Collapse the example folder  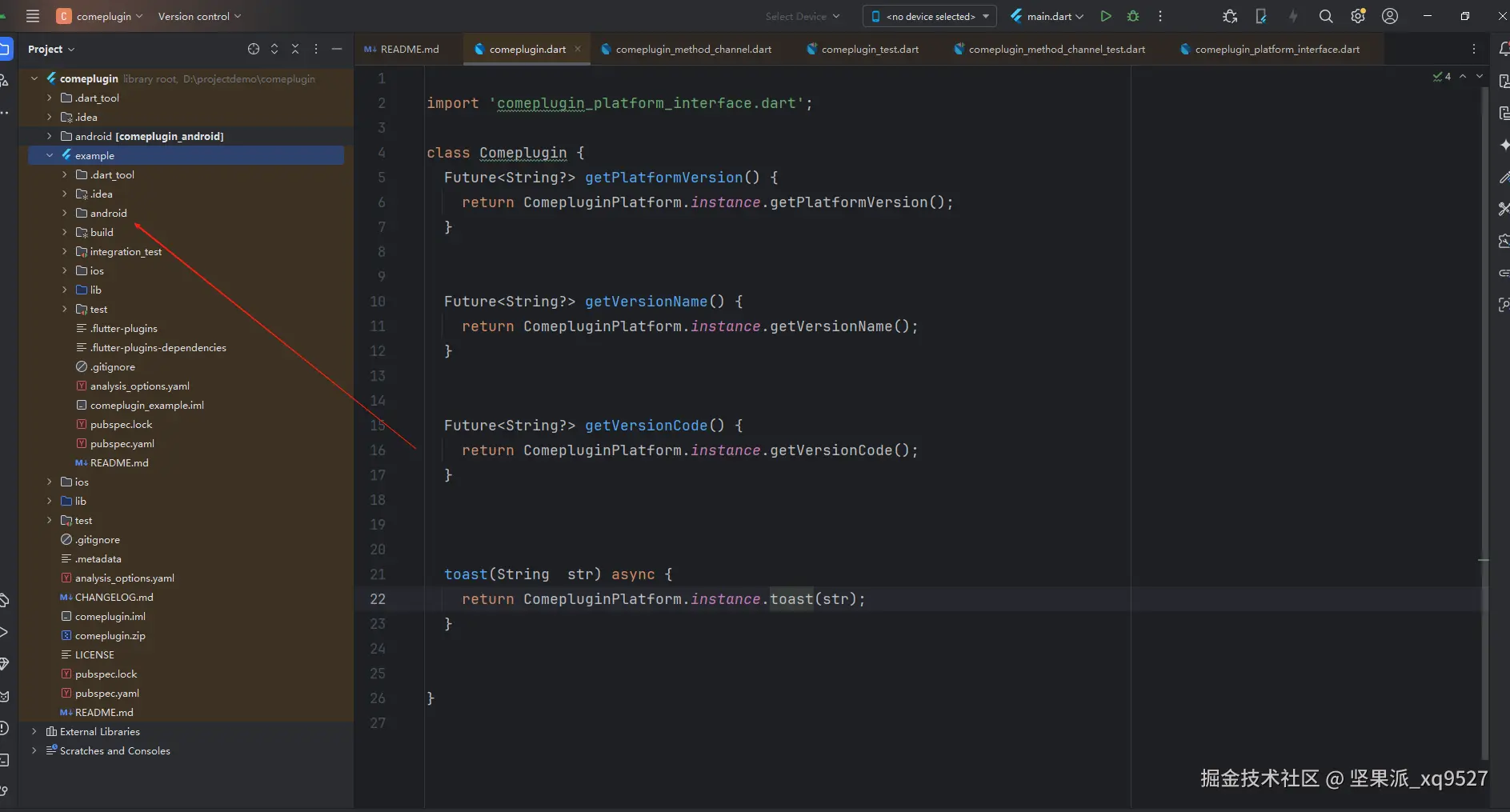tap(50, 155)
